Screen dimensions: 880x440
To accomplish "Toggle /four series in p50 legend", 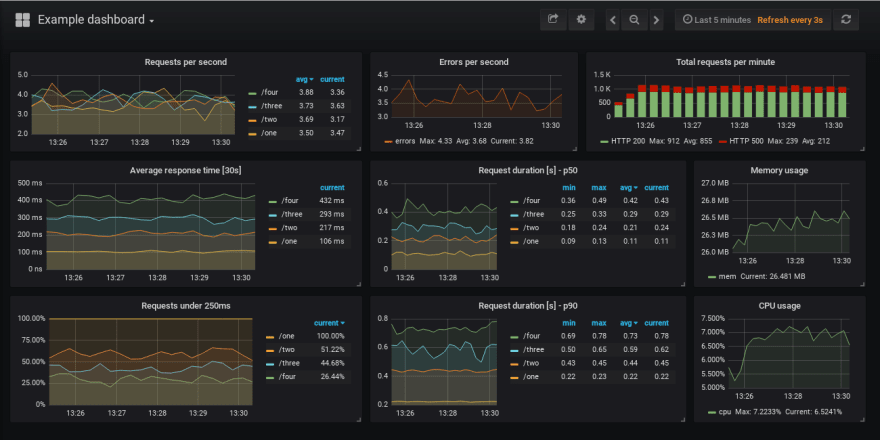I will point(531,201).
